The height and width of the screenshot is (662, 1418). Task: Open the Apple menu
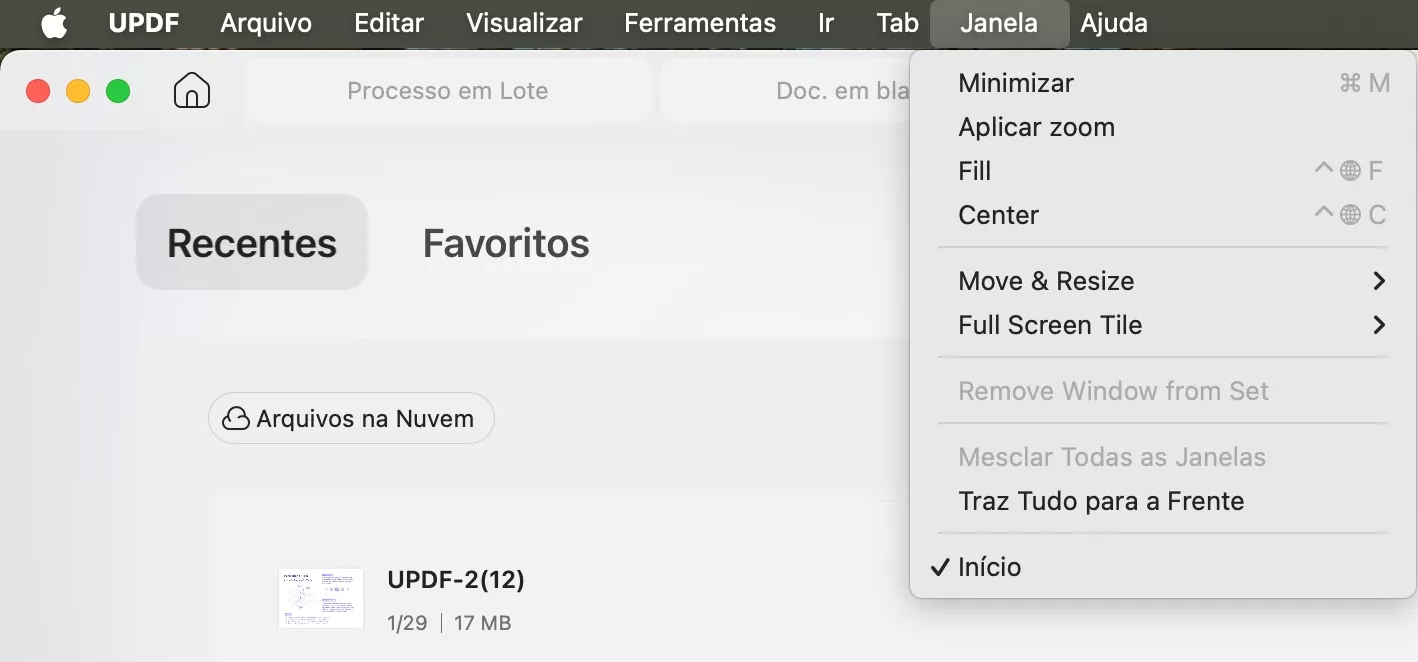click(x=54, y=23)
